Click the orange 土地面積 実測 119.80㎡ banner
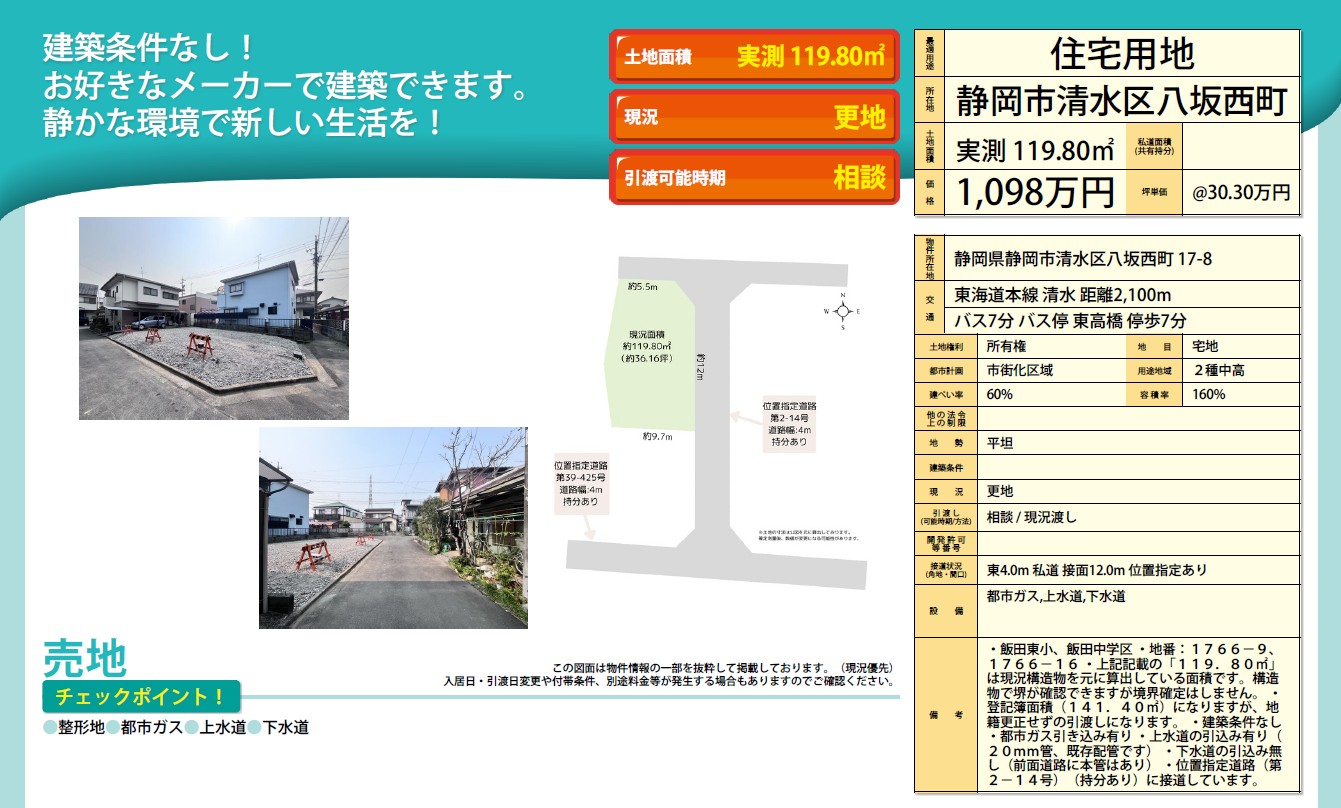Viewport: 1341px width, 808px height. (755, 57)
